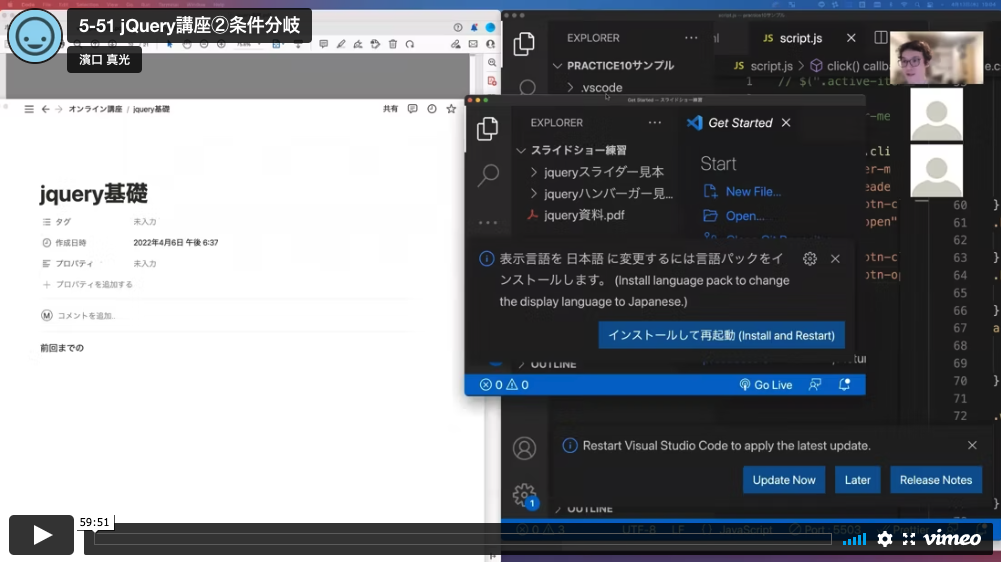Favorite the Notion page with the star
1001x562 pixels.
click(451, 109)
